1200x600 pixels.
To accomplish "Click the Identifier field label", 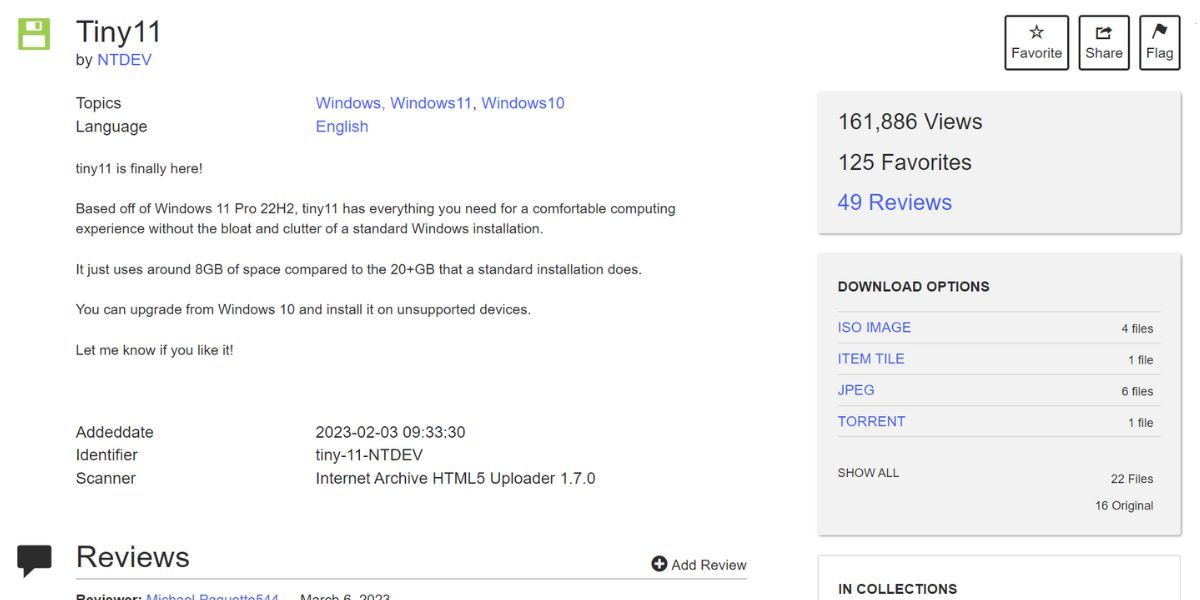I will pos(107,455).
